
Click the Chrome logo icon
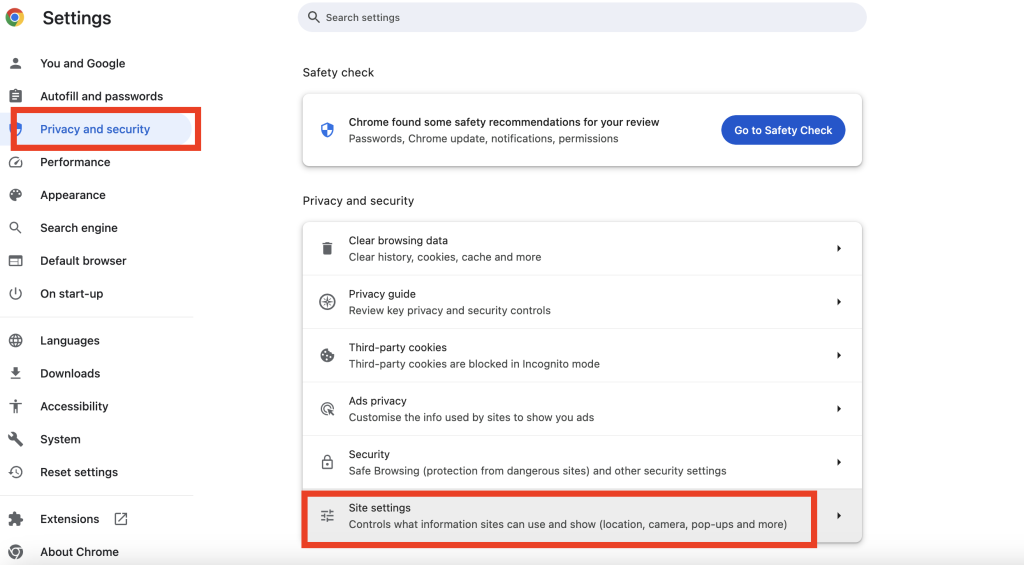15,18
